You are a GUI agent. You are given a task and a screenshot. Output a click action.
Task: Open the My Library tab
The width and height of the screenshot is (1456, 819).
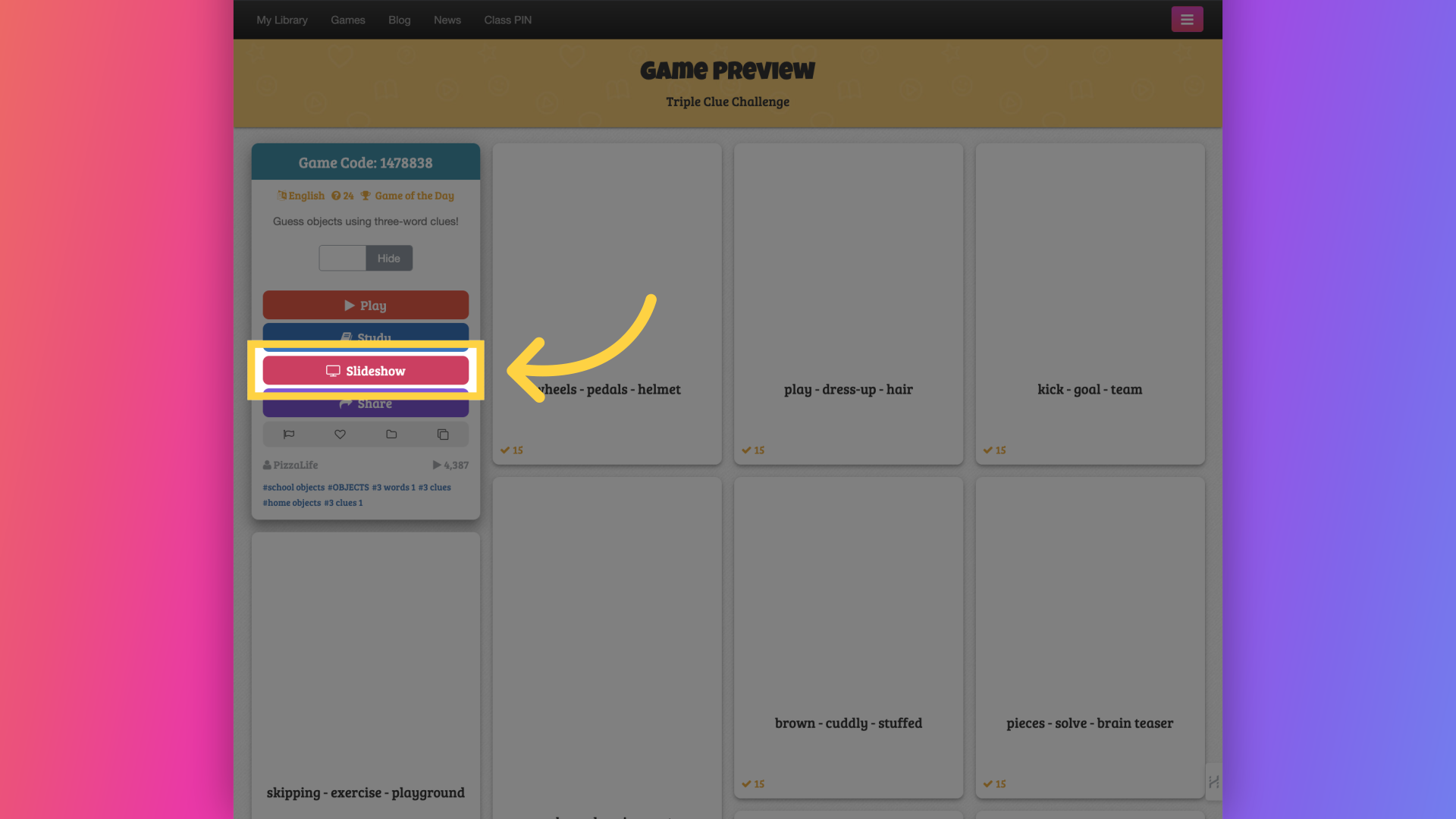282,19
